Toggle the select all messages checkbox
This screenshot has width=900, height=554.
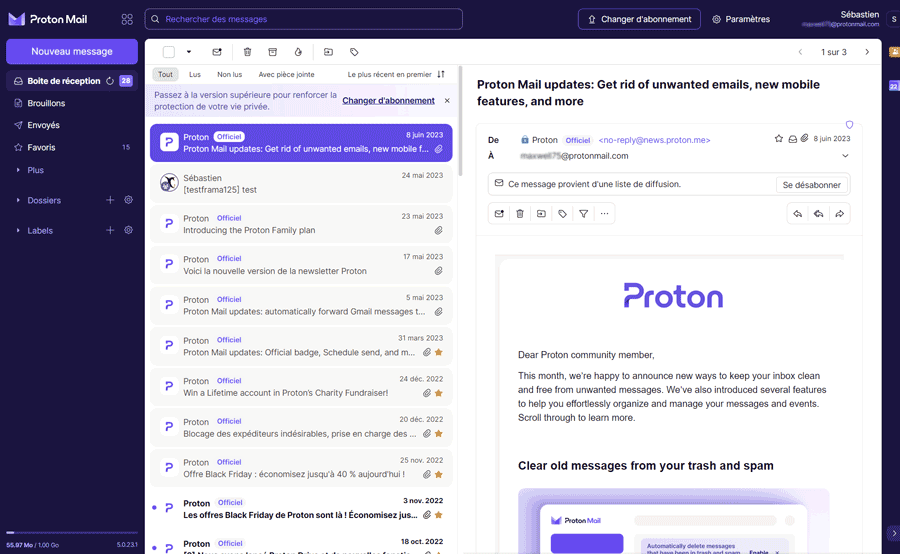(169, 52)
